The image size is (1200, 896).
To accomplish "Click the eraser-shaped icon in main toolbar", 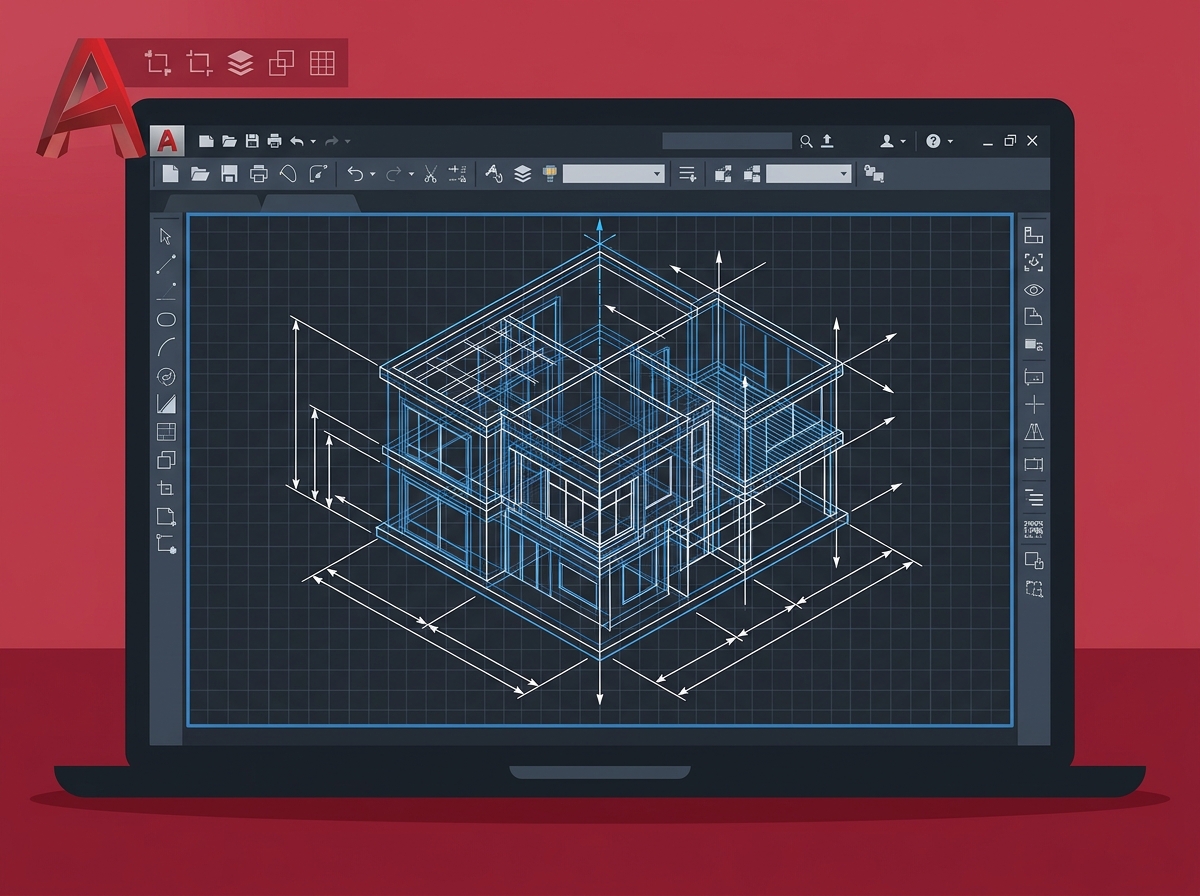I will [x=288, y=174].
